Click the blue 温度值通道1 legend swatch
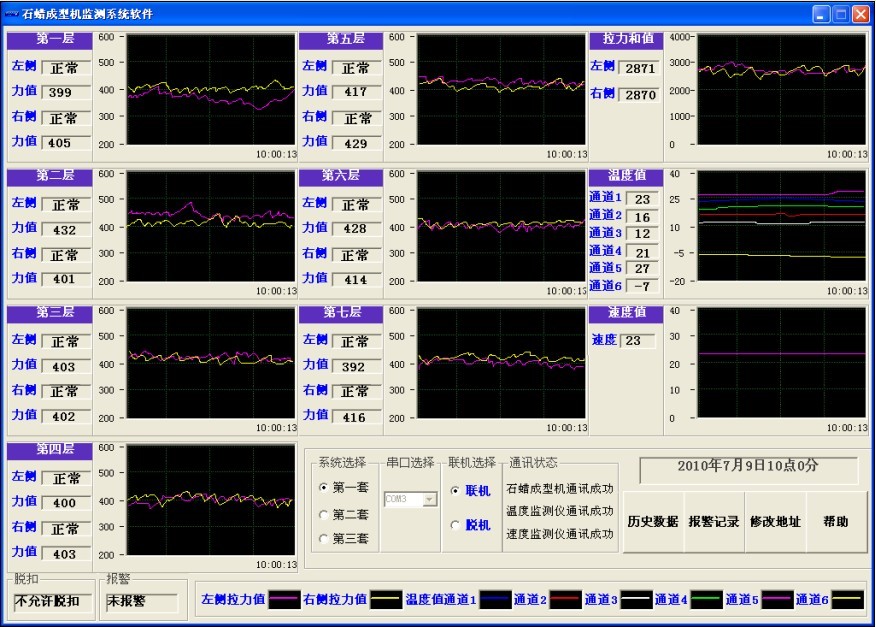 pyautogui.click(x=495, y=600)
